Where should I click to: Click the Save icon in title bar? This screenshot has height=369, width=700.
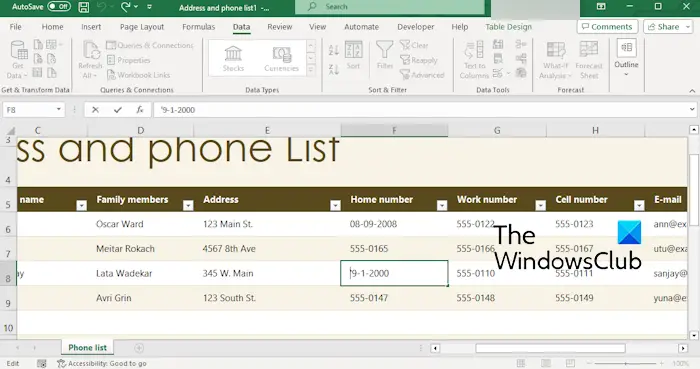click(x=83, y=7)
